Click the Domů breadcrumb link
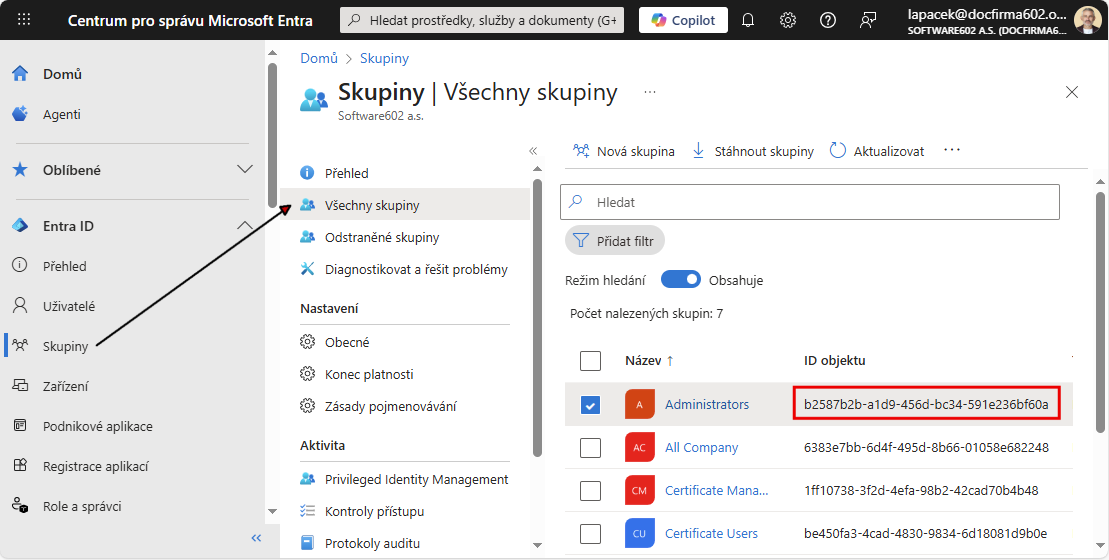The width and height of the screenshot is (1109, 560). [319, 58]
